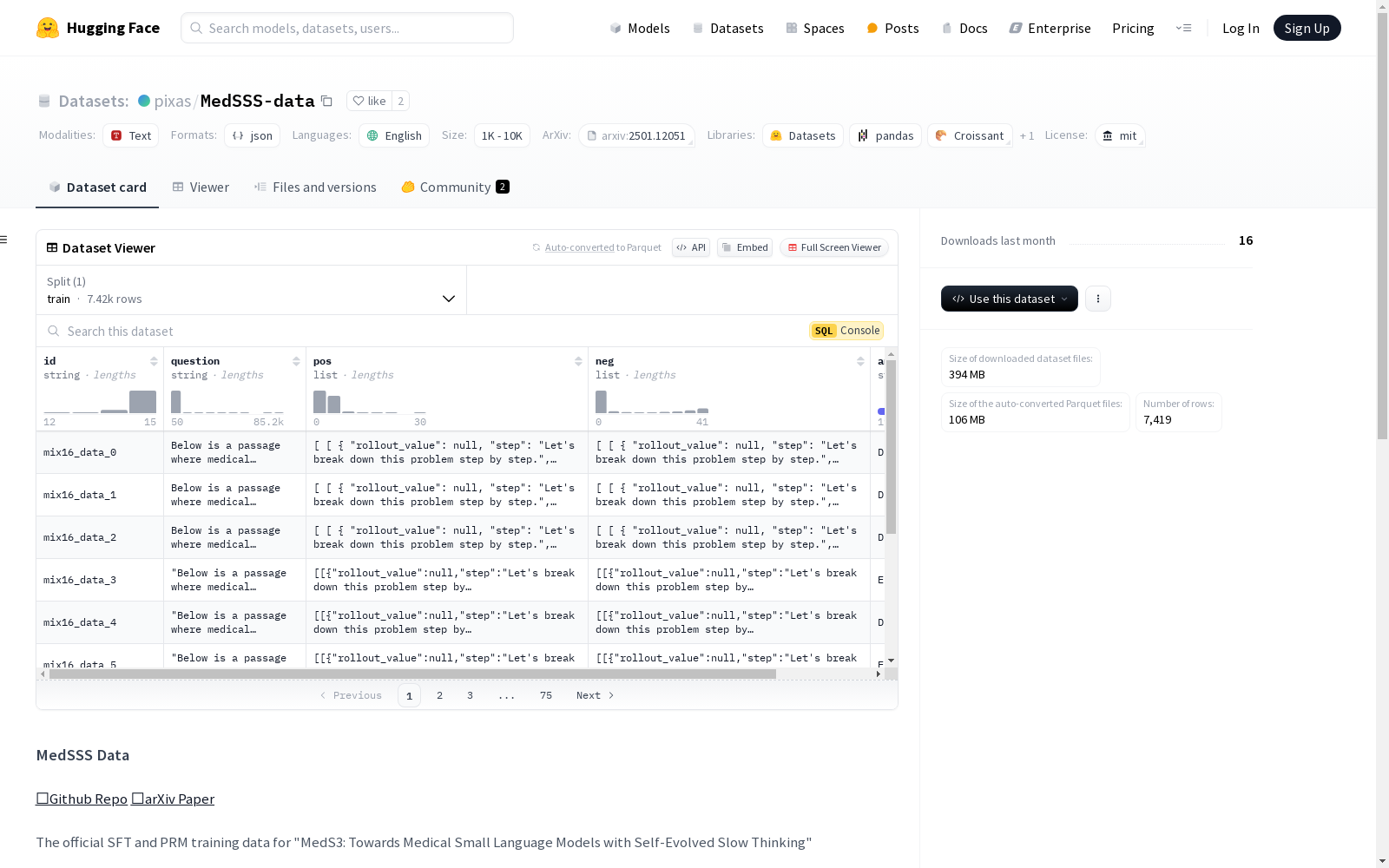Click the Datasets library tag
1389x868 pixels.
(x=803, y=135)
